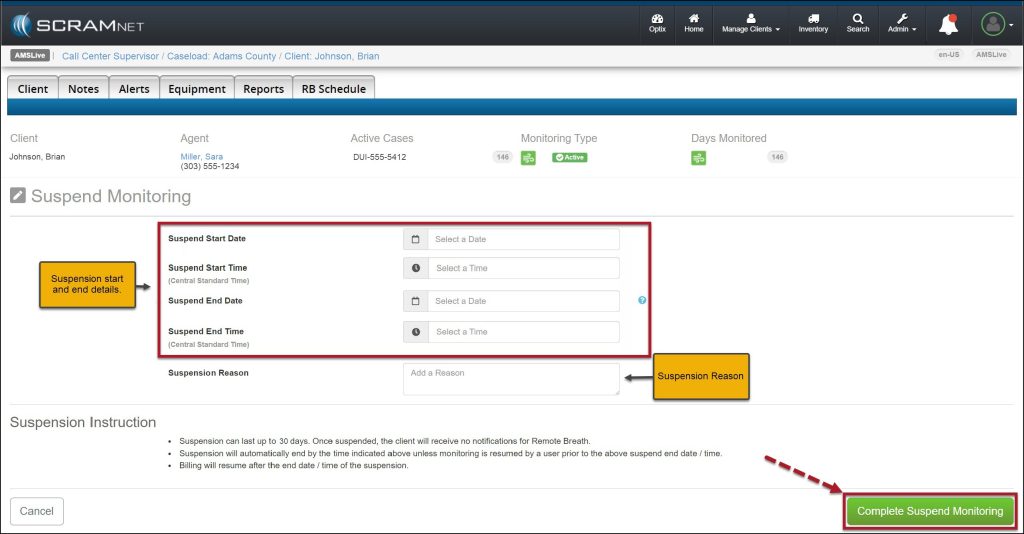Open the user profile avatar menu

pyautogui.click(x=993, y=24)
